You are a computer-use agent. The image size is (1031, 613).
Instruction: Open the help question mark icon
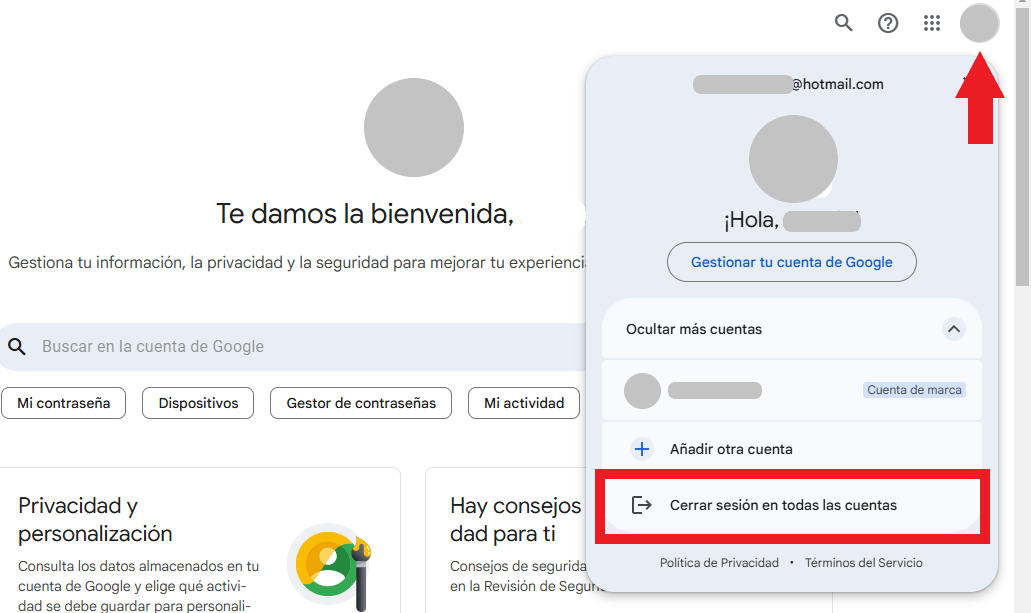point(888,24)
